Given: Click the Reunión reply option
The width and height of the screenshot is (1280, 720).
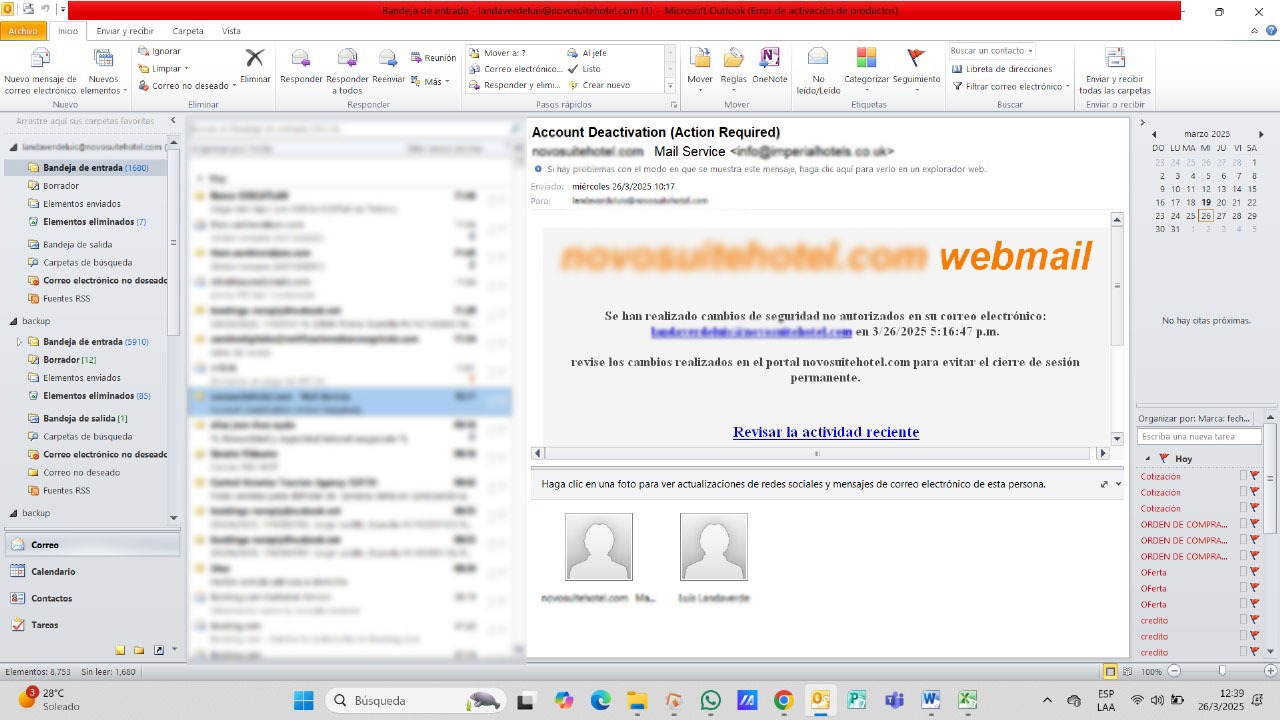Looking at the screenshot, I should pos(433,58).
